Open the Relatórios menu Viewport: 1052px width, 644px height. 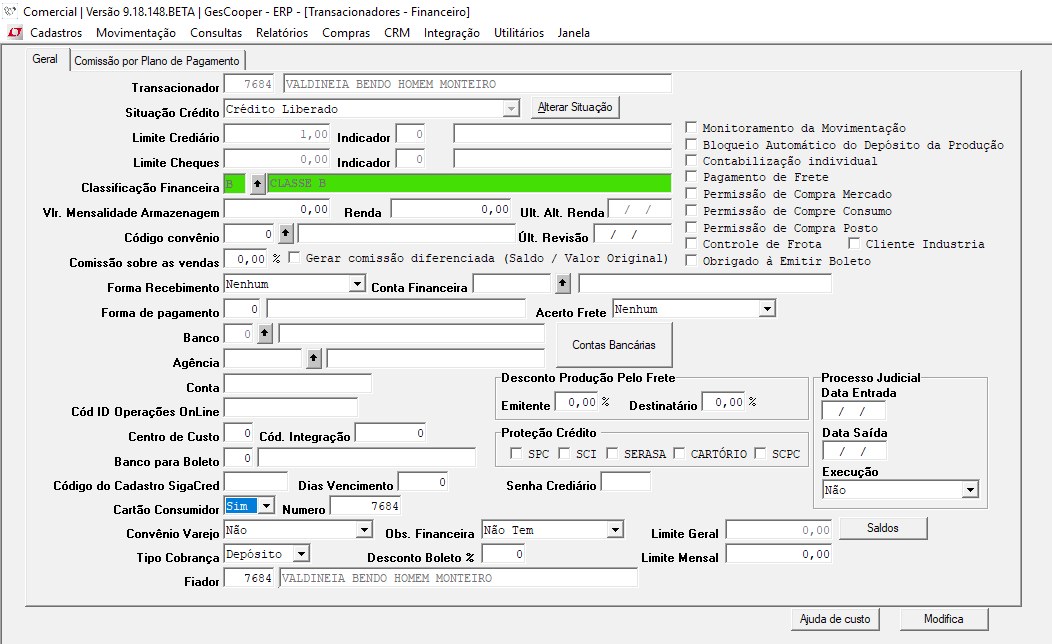[281, 33]
